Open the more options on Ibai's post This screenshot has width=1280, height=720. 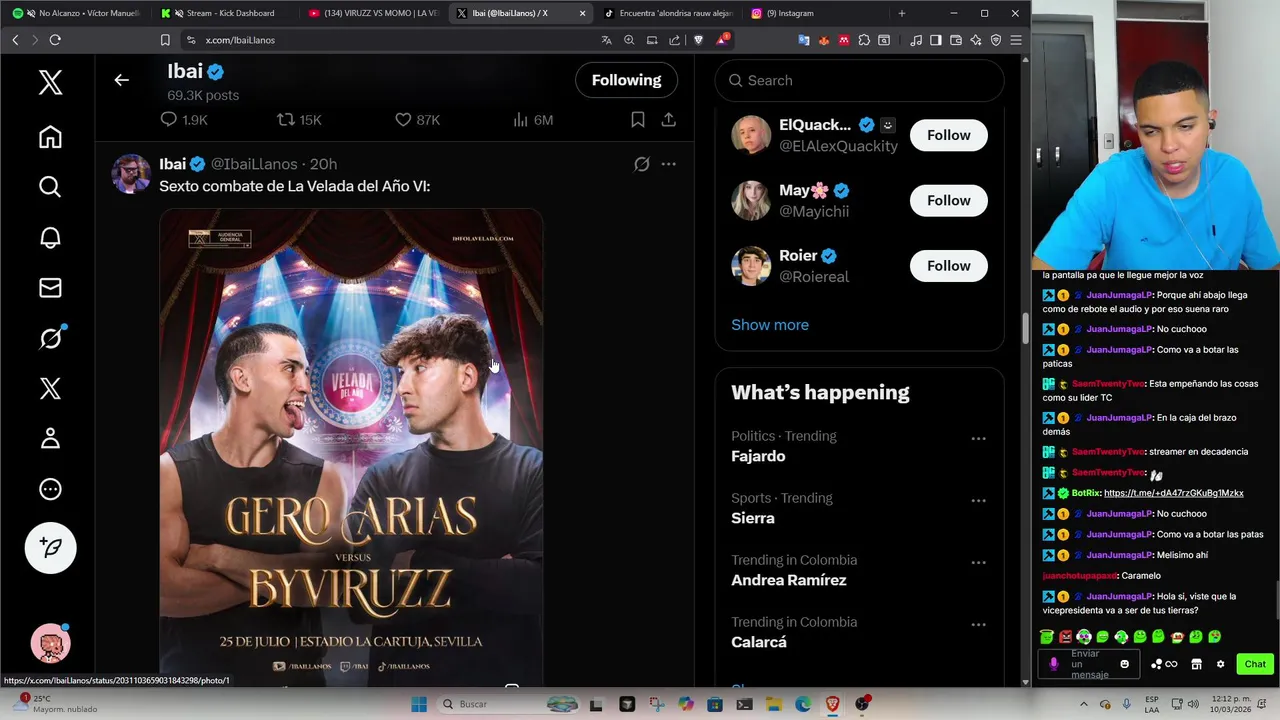pos(668,164)
